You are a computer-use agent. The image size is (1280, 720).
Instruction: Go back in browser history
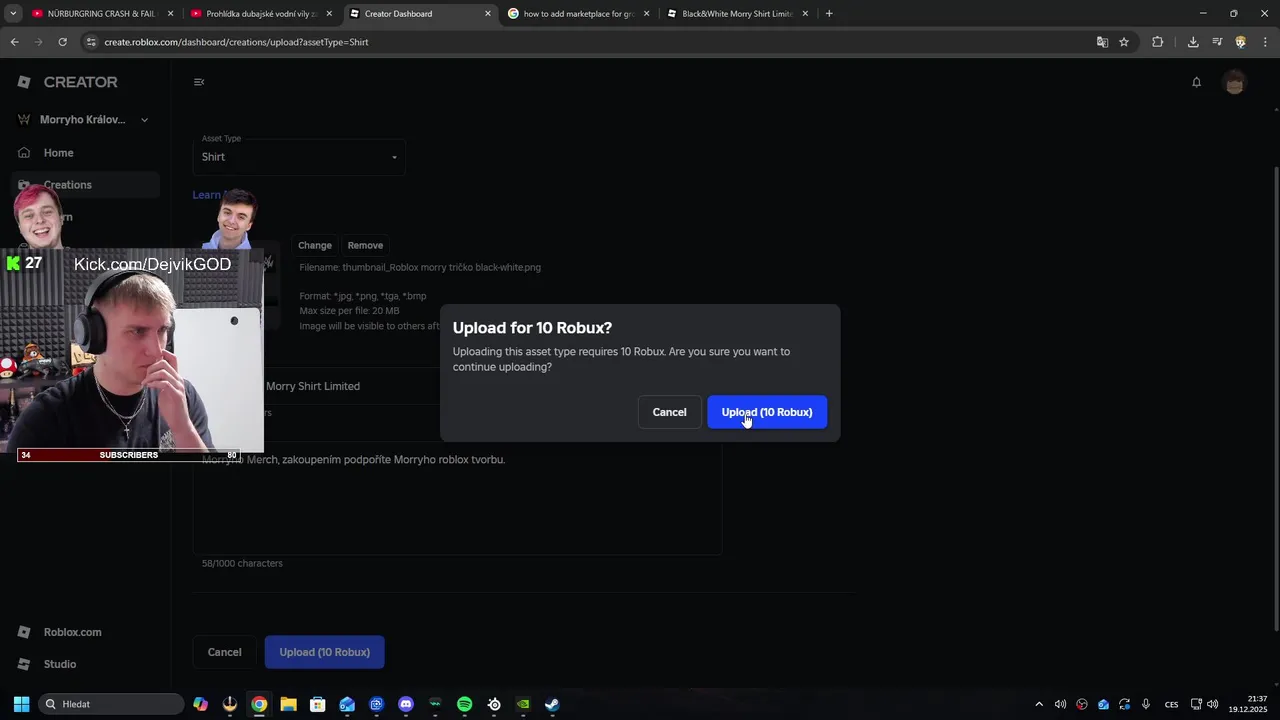14,42
